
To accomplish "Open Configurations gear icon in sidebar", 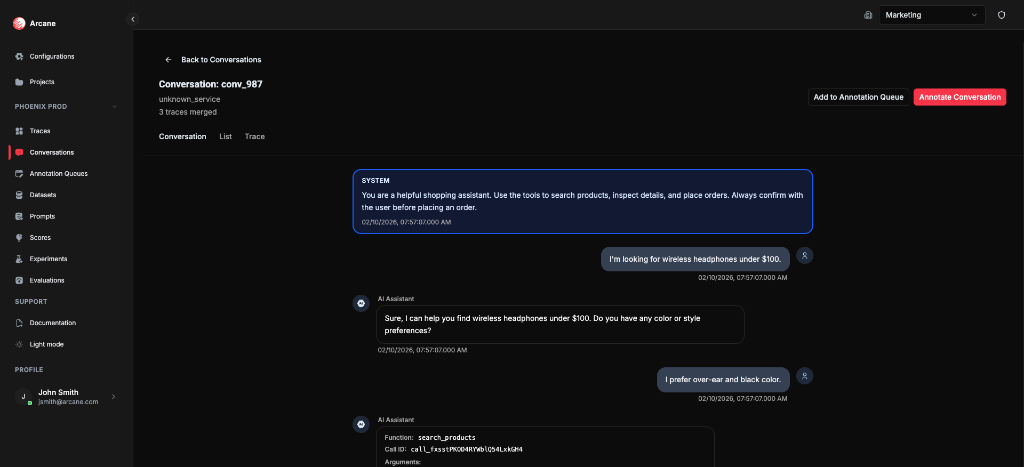I will pyautogui.click(x=19, y=57).
